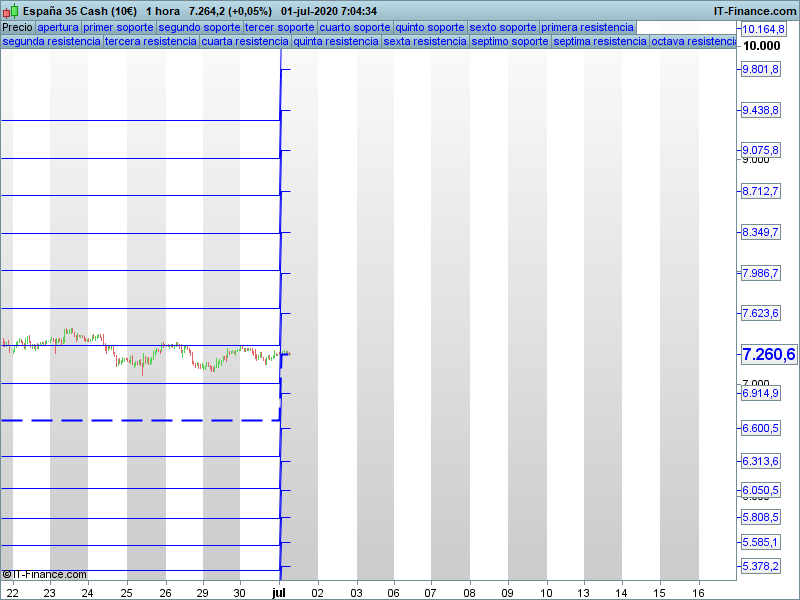Click the 02 date marker on time axis
Screen dimensions: 800x600
point(317,593)
